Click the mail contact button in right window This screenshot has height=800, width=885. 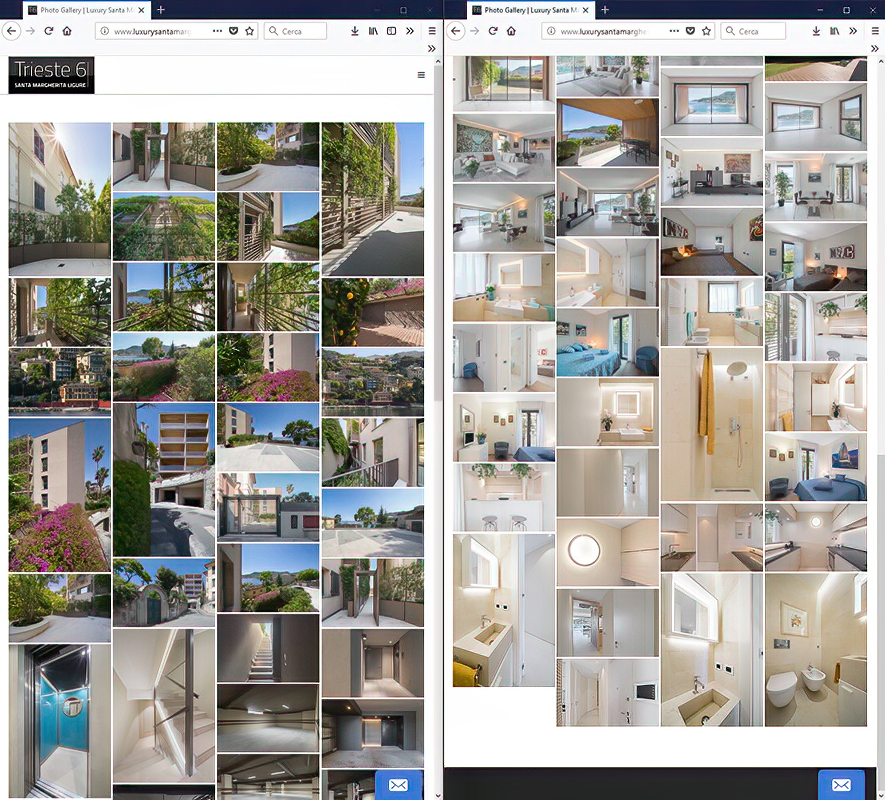[x=841, y=785]
